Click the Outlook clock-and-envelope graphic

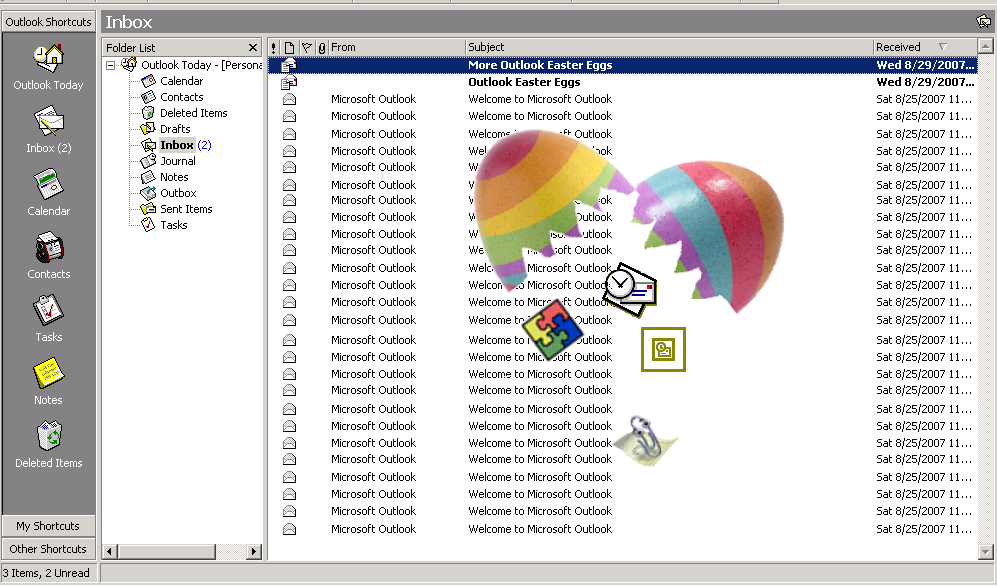629,289
